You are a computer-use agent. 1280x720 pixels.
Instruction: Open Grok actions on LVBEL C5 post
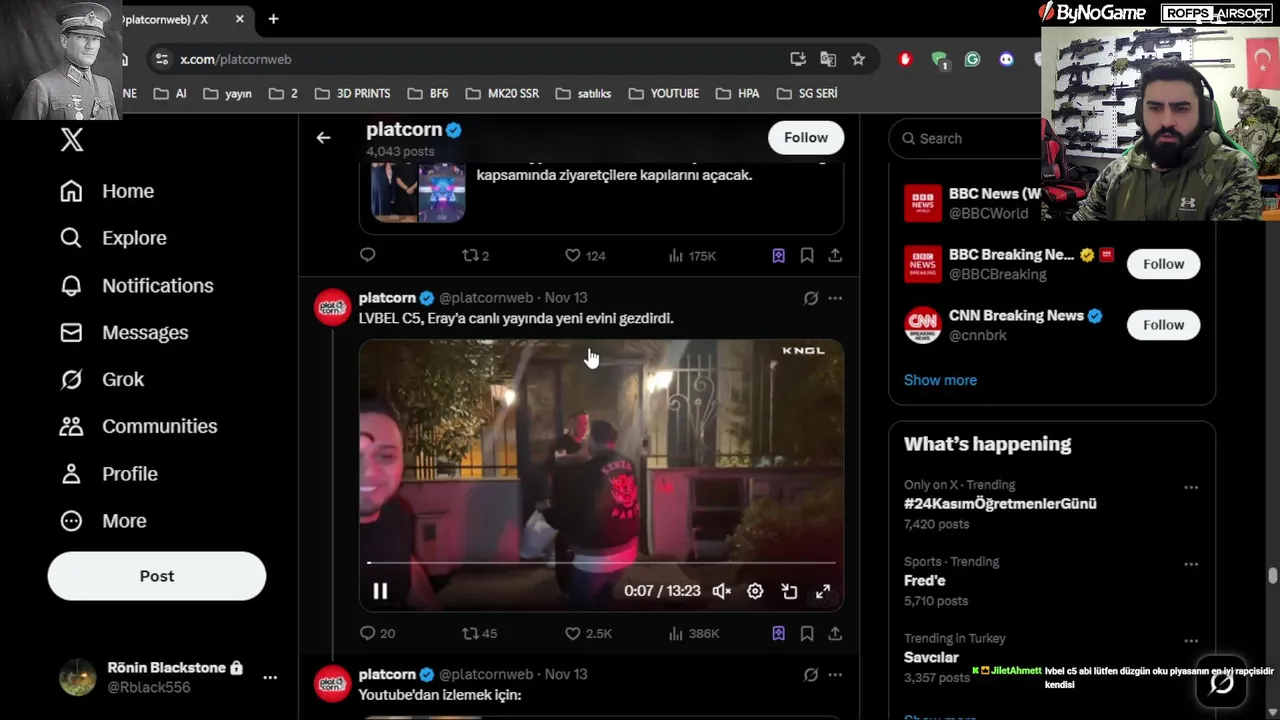tap(811, 298)
